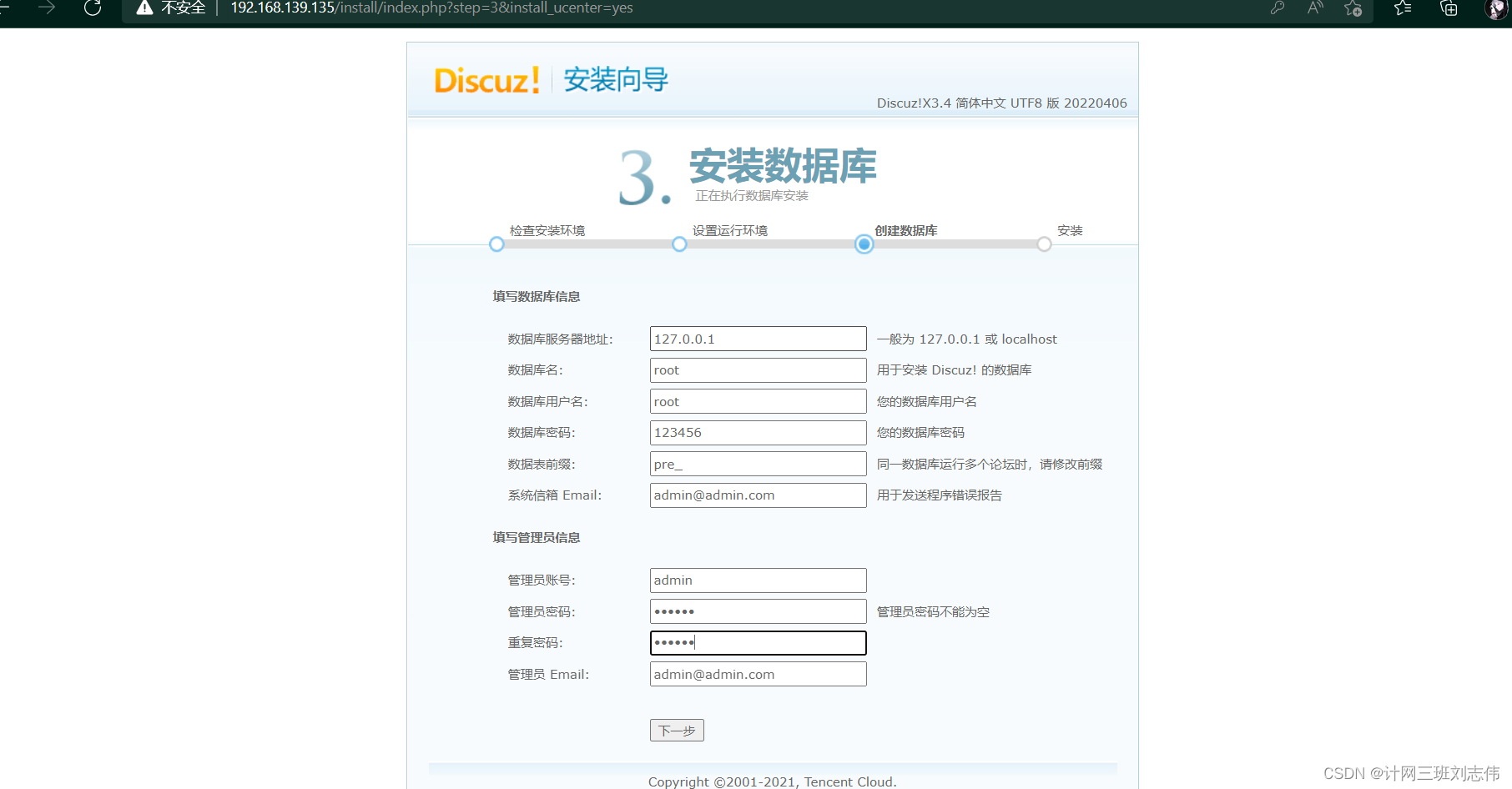Select the 管理员账号 admin field
Viewport: 1512px width, 789px height.
[x=757, y=580]
